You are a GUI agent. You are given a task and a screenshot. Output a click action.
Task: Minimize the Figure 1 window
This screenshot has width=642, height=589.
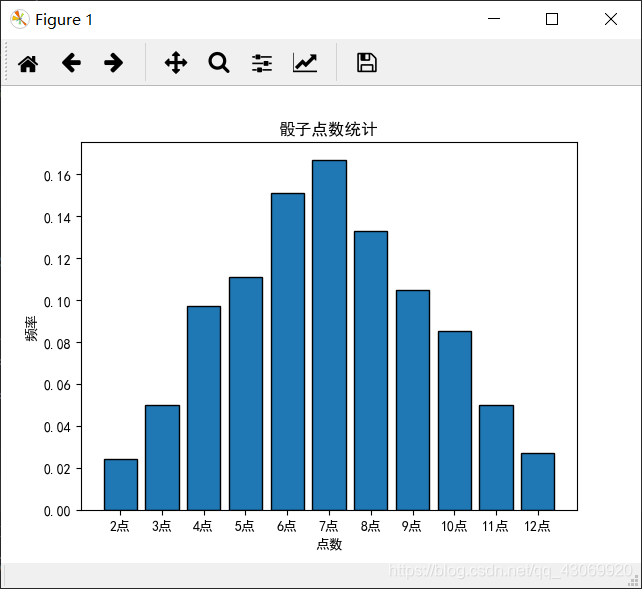494,19
